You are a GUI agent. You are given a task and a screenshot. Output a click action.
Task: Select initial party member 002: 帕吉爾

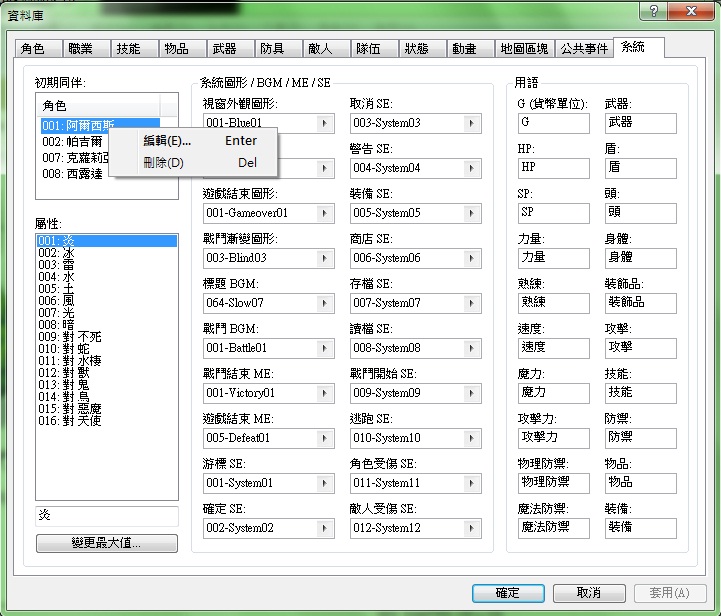tap(74, 142)
